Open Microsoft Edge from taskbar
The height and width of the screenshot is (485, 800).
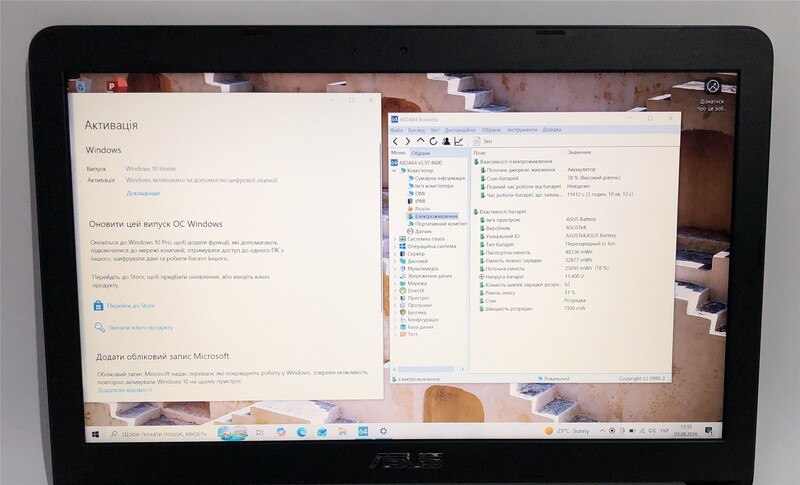tap(302, 432)
